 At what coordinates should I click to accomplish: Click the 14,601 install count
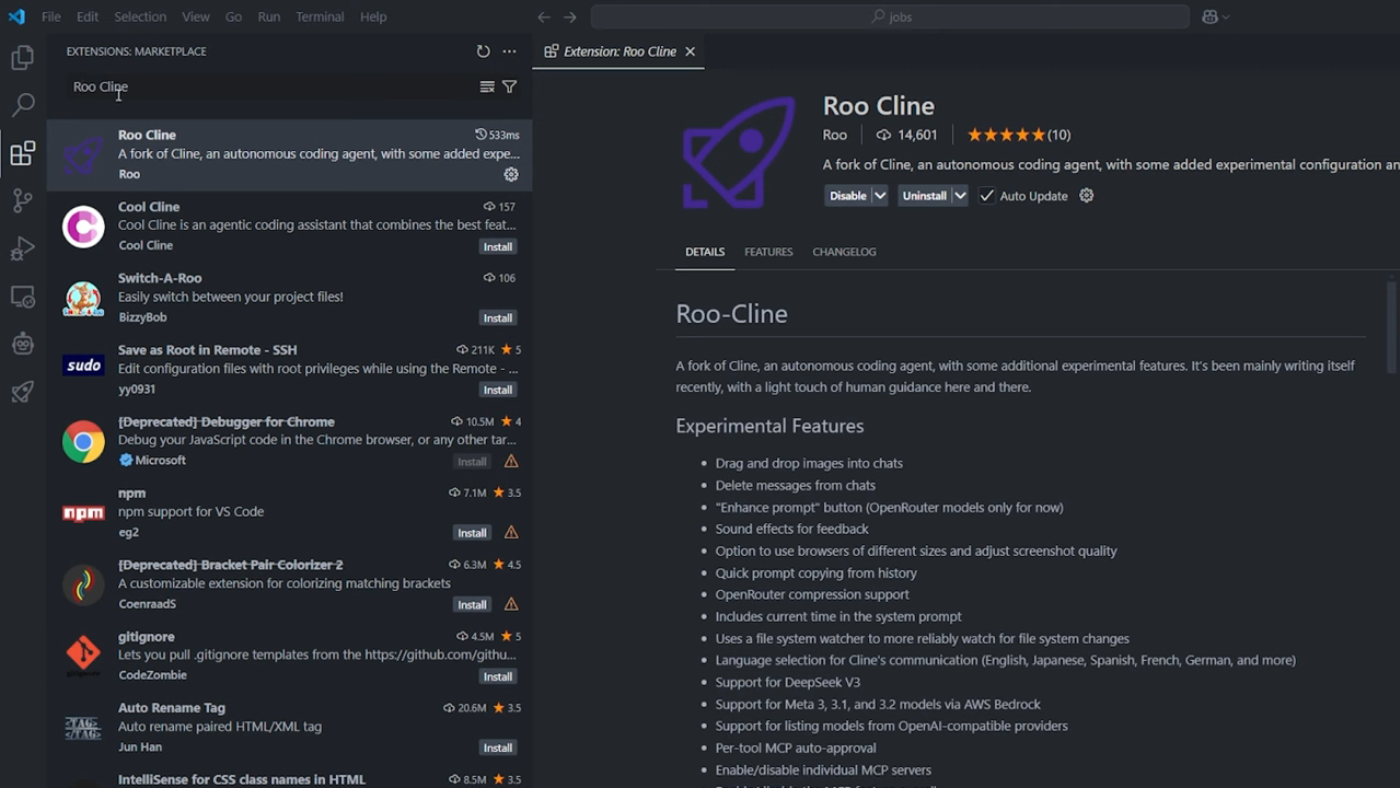[907, 135]
